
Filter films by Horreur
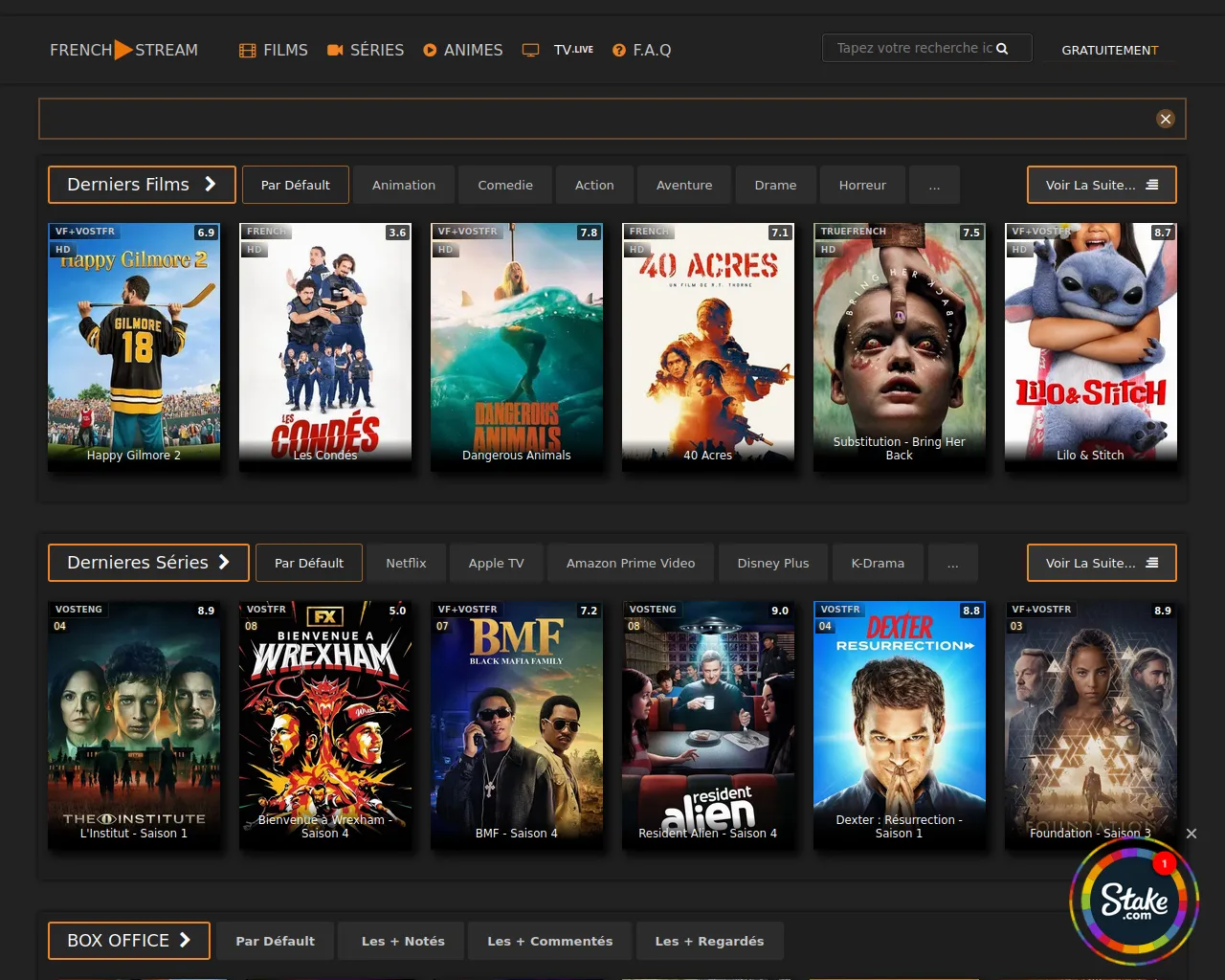point(862,185)
